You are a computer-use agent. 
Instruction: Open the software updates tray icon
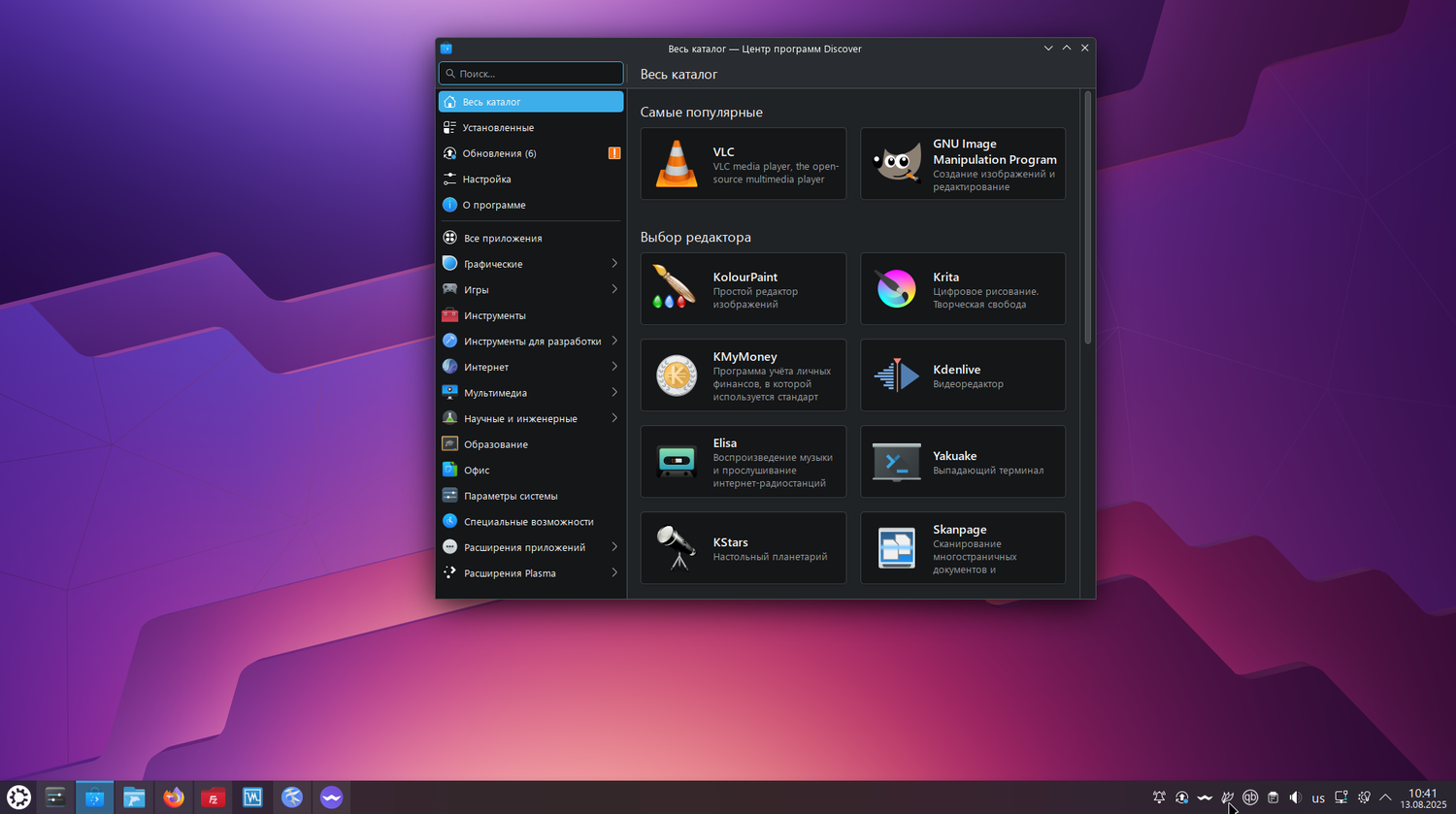coord(1181,798)
